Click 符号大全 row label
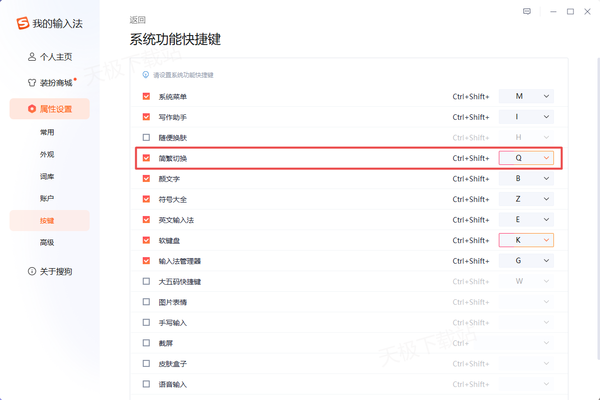 (173, 199)
